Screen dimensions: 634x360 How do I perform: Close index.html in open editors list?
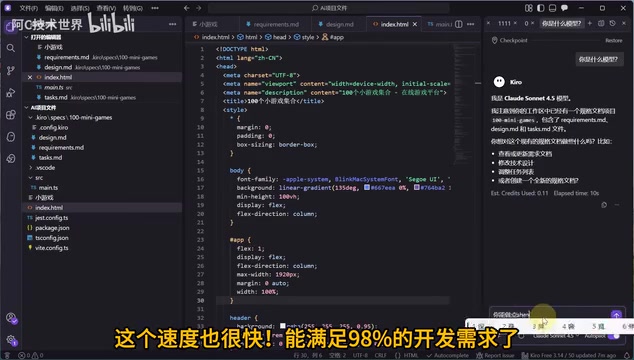click(30, 77)
